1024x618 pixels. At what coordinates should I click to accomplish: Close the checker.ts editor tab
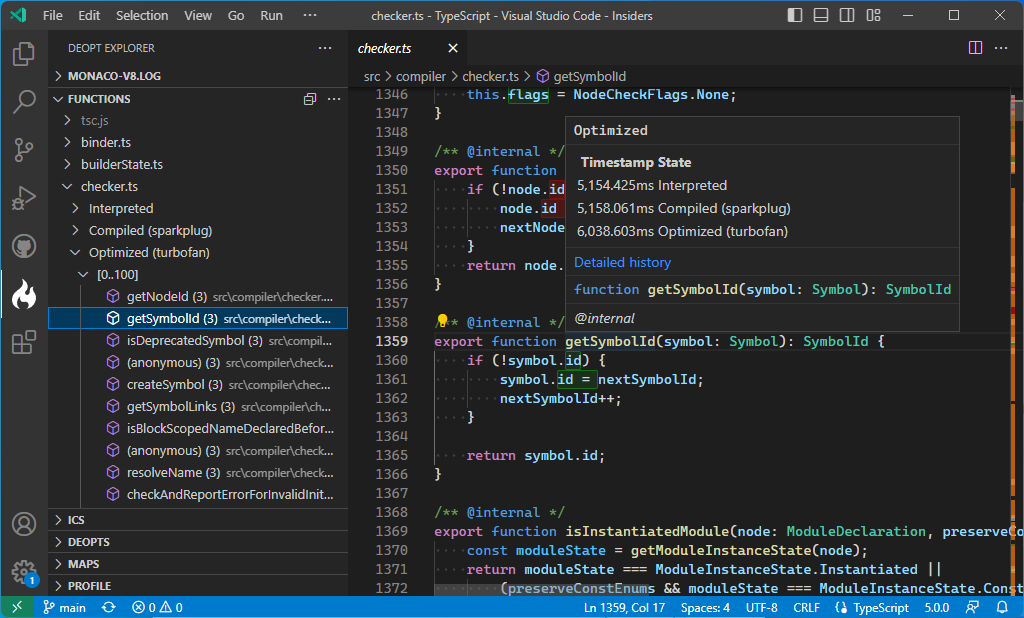[452, 48]
